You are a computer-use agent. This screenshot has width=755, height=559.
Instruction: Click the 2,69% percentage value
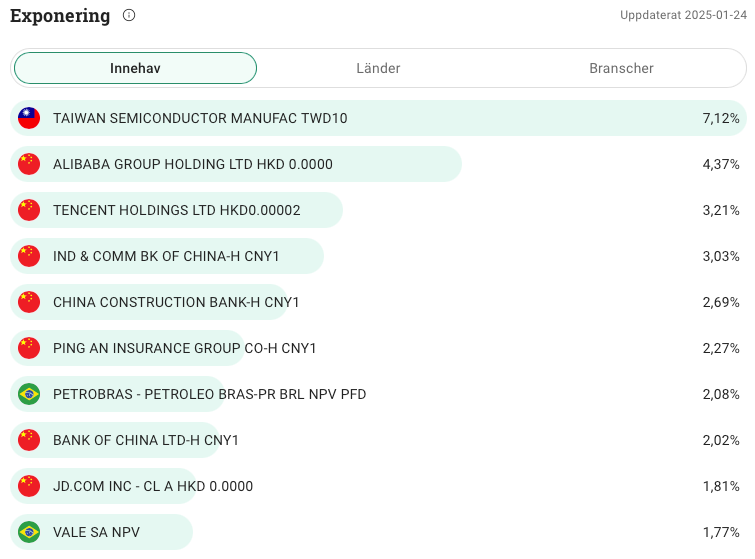click(x=721, y=302)
